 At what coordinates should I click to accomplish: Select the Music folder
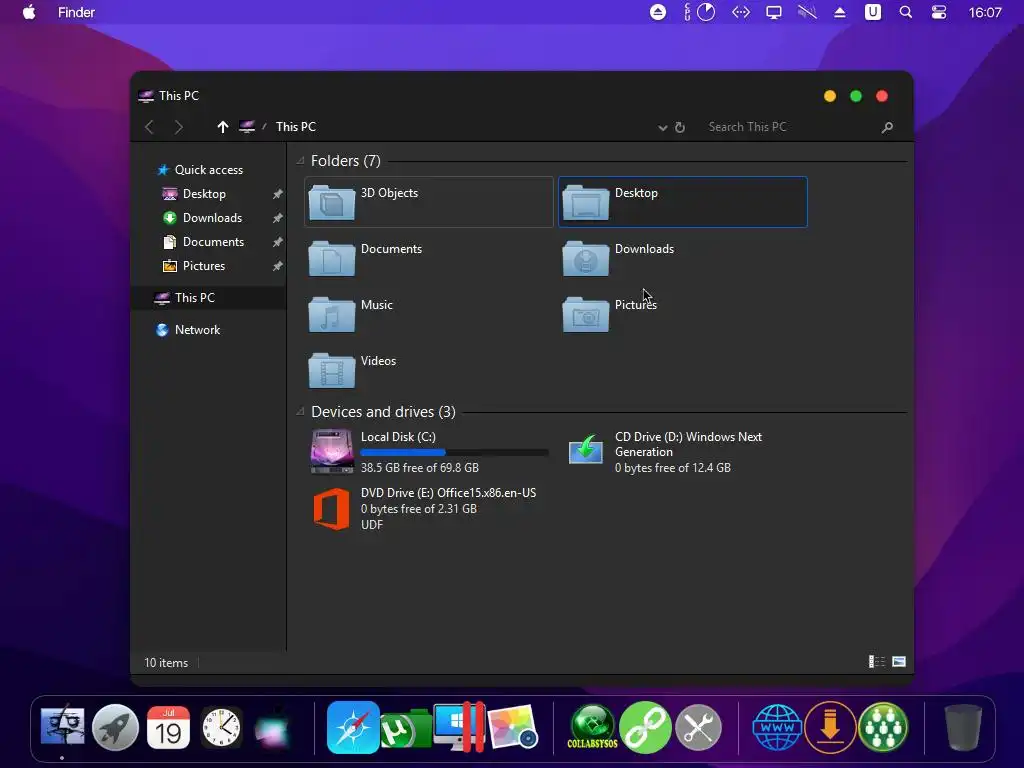pos(428,314)
